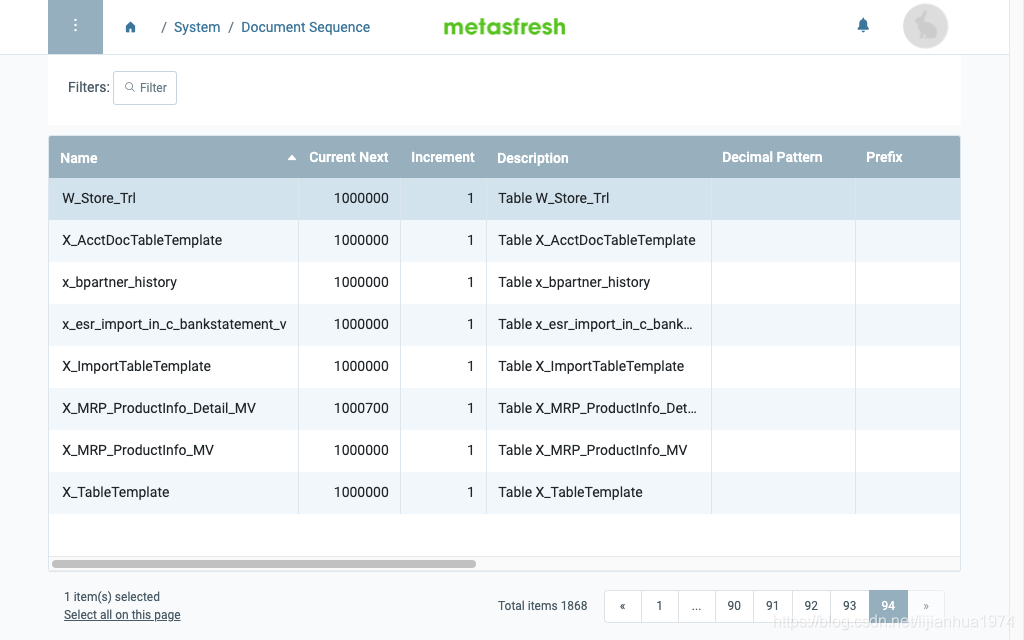The height and width of the screenshot is (640, 1024).
Task: Click description 'Table X_AcctDocTableTemplate'
Action: [x=596, y=240]
